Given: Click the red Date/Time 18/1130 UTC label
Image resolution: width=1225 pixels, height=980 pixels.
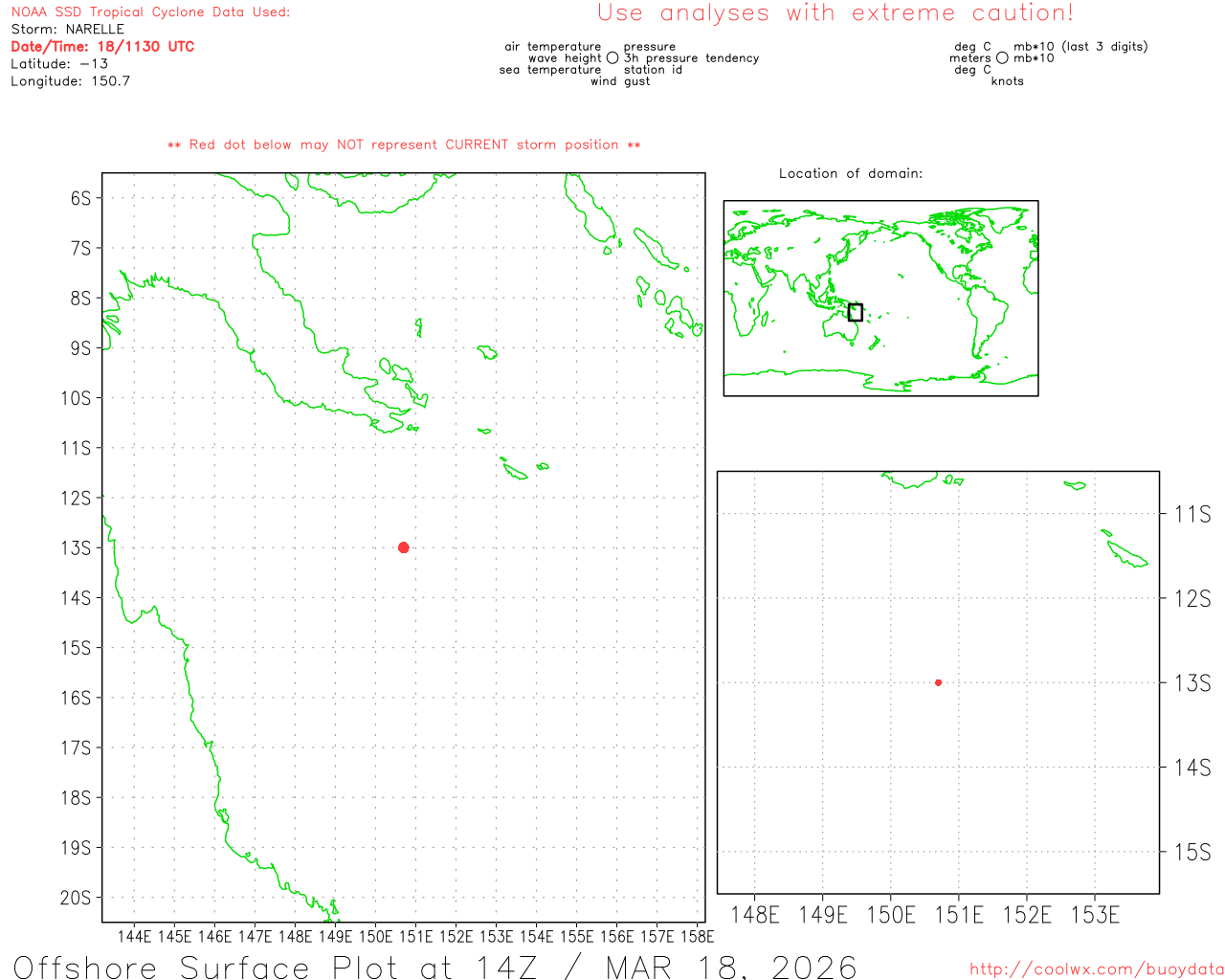Looking at the screenshot, I should click(x=102, y=47).
